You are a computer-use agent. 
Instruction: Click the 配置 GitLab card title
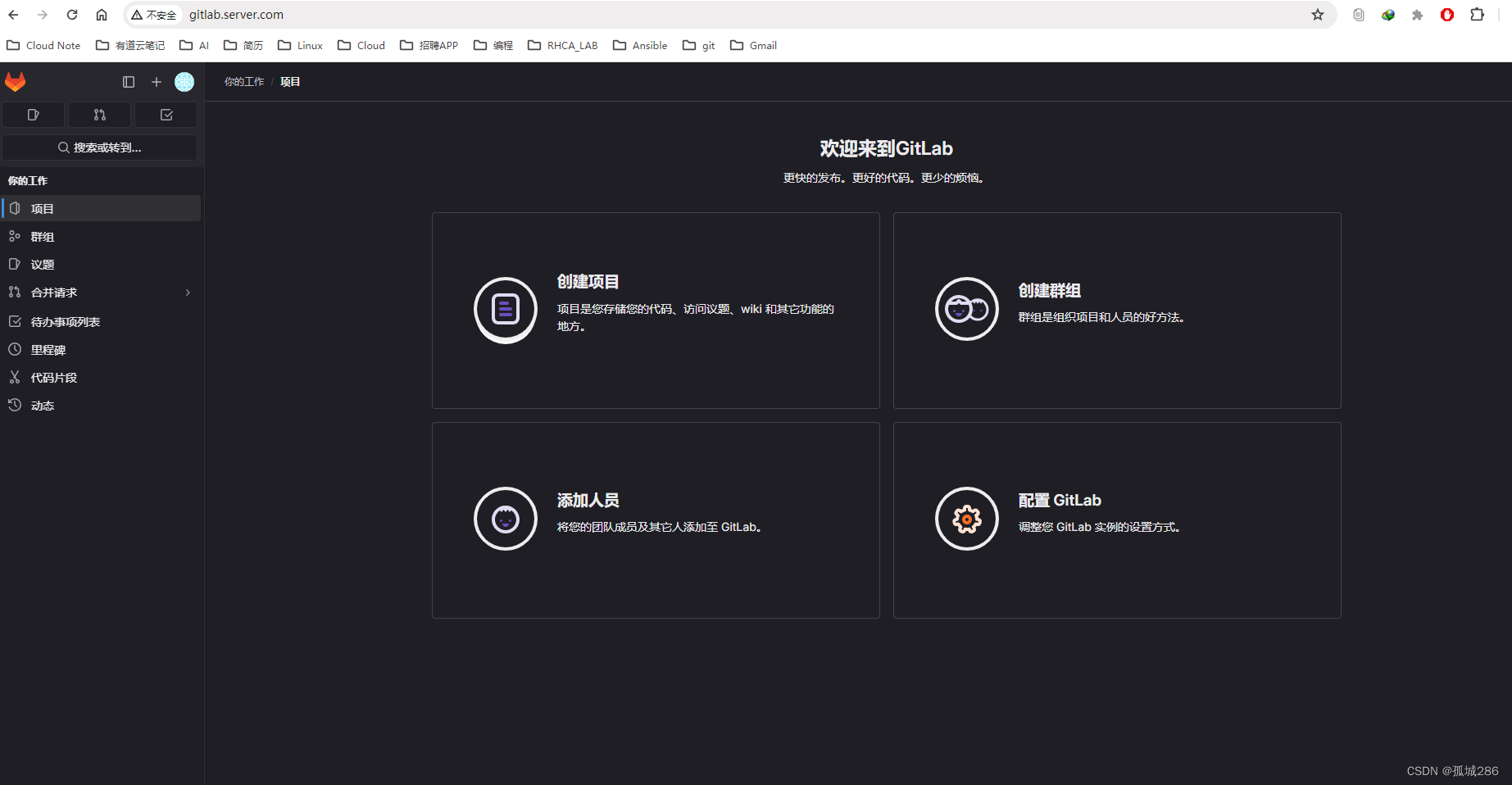pyautogui.click(x=1060, y=501)
